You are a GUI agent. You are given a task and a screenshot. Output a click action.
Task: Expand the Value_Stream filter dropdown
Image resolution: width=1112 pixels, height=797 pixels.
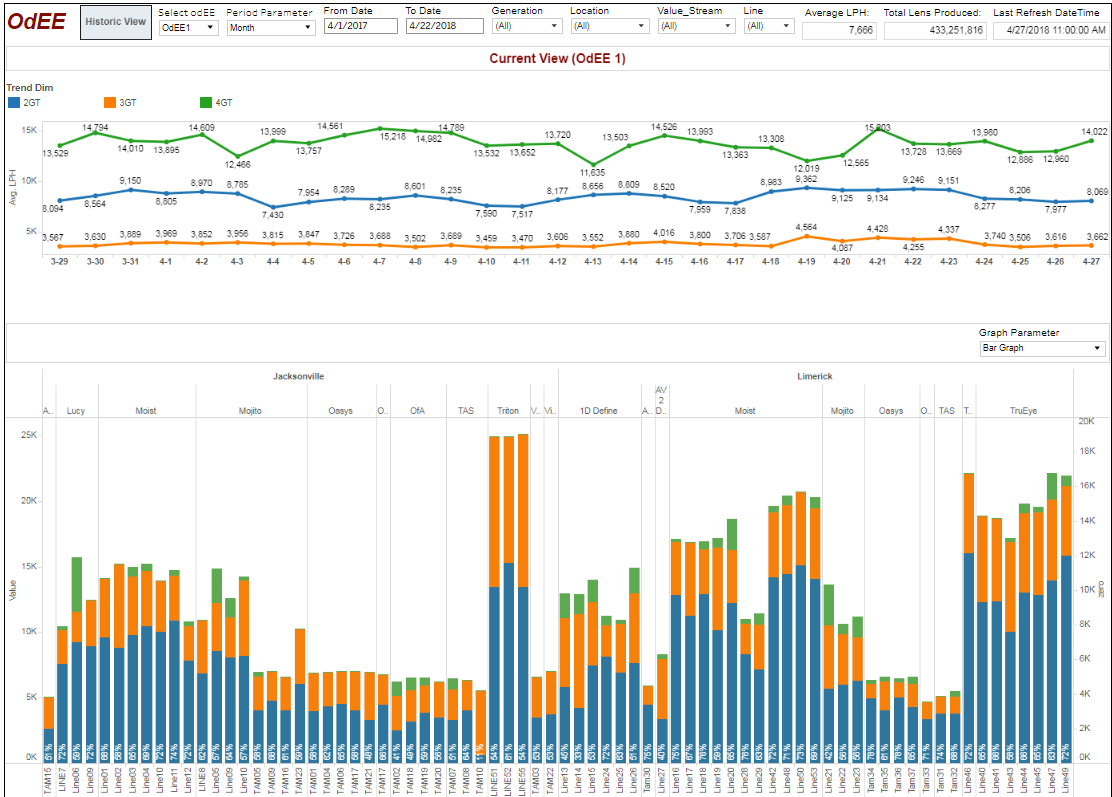pos(696,26)
